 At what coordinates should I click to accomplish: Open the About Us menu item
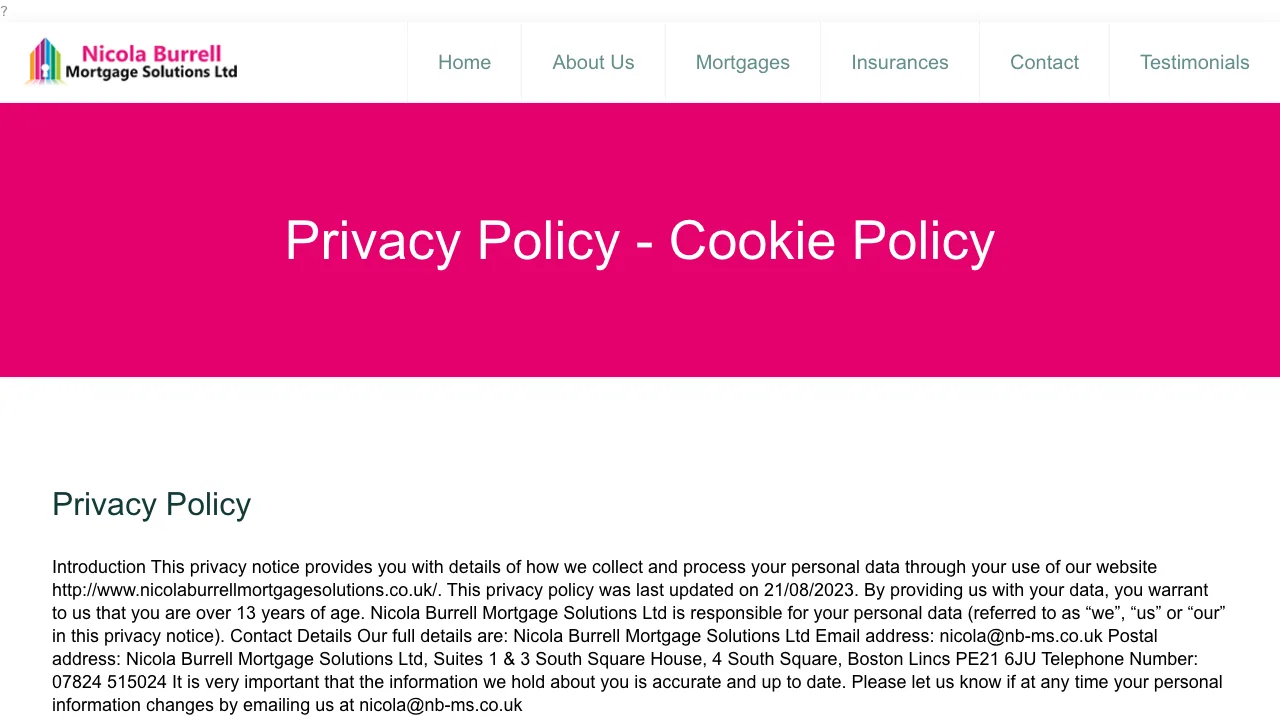point(593,62)
